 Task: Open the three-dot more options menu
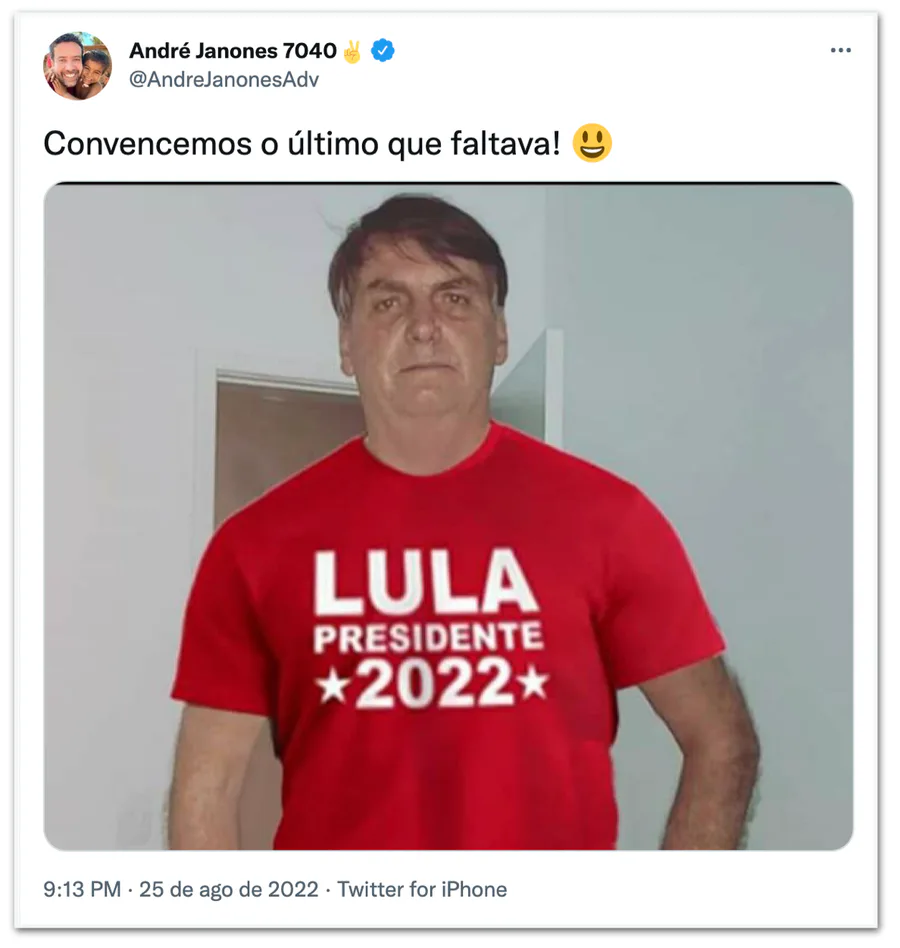[x=841, y=50]
